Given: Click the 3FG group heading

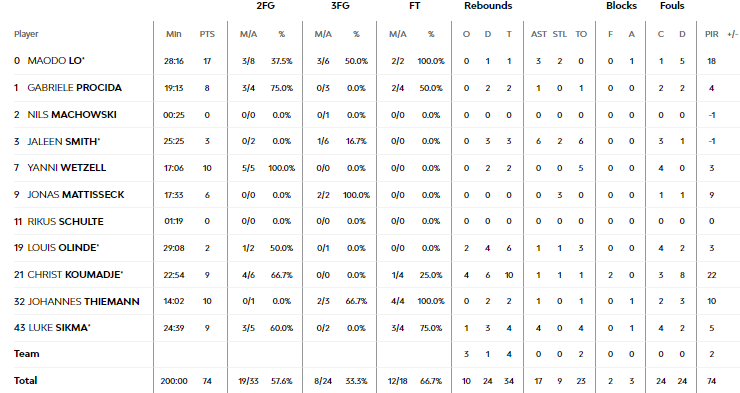Looking at the screenshot, I should click(340, 6).
